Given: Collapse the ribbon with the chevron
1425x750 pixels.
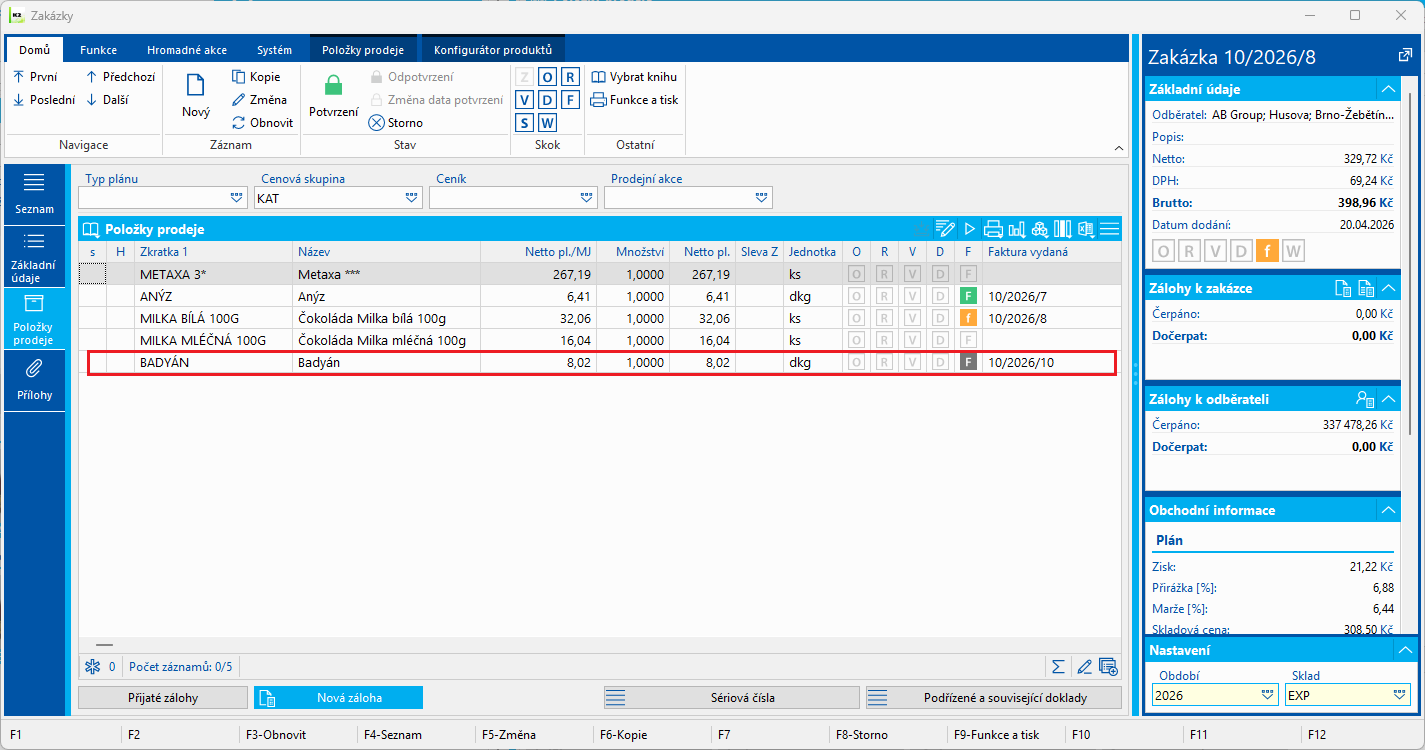Looking at the screenshot, I should point(1119,148).
